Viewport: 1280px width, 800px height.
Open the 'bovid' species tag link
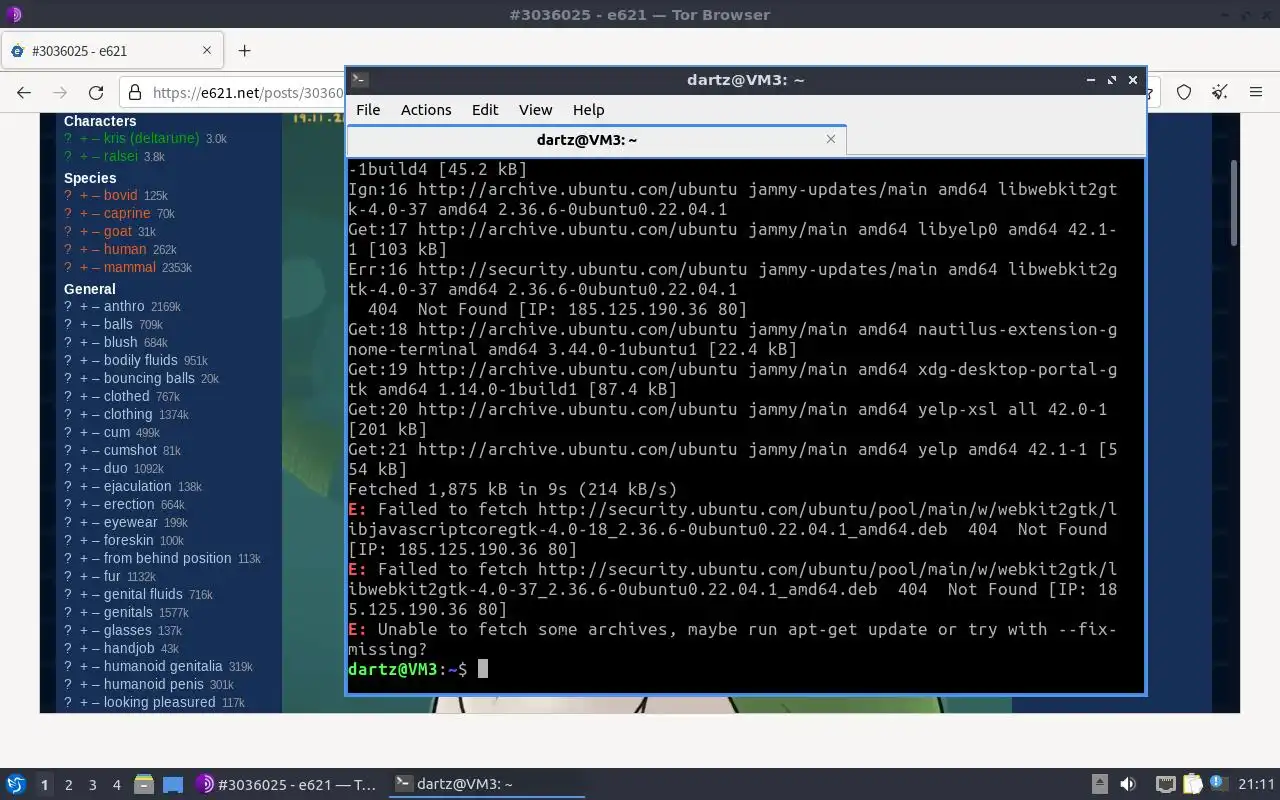(x=120, y=196)
